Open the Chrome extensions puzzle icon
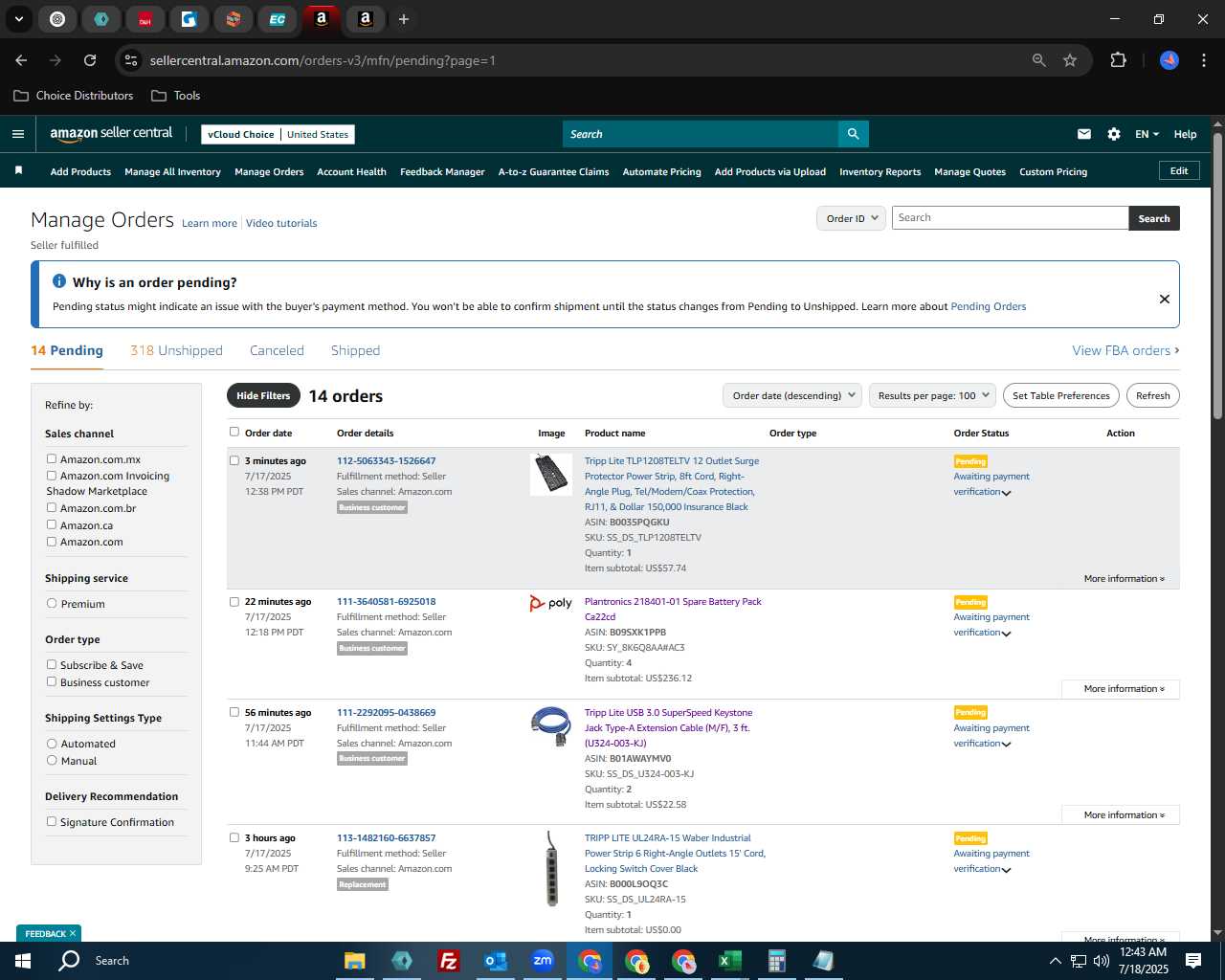This screenshot has height=980, width=1225. [x=1118, y=60]
